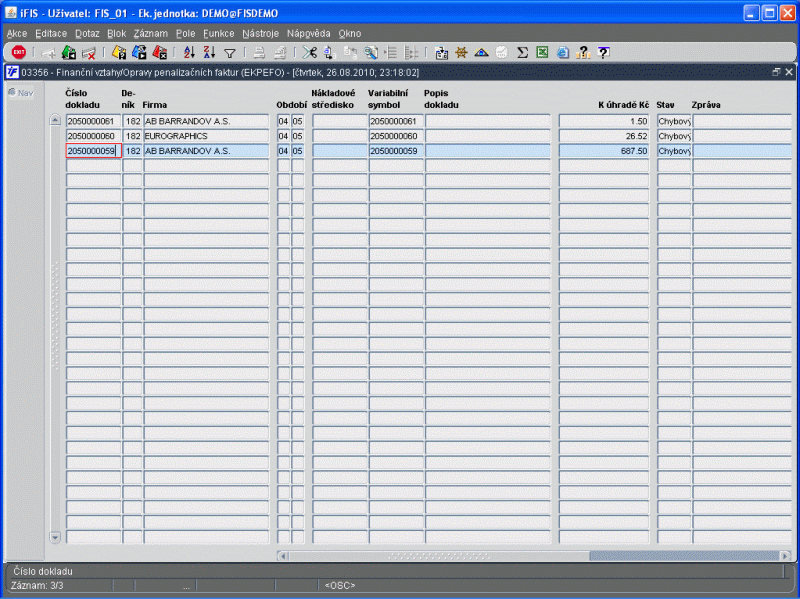Click the orange ship wheel icon

[461, 52]
